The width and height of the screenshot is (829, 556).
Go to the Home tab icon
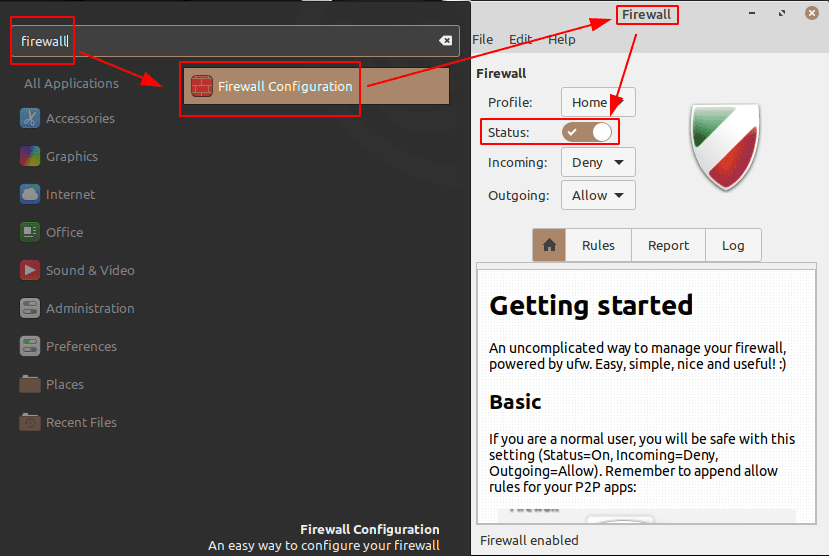(x=549, y=245)
